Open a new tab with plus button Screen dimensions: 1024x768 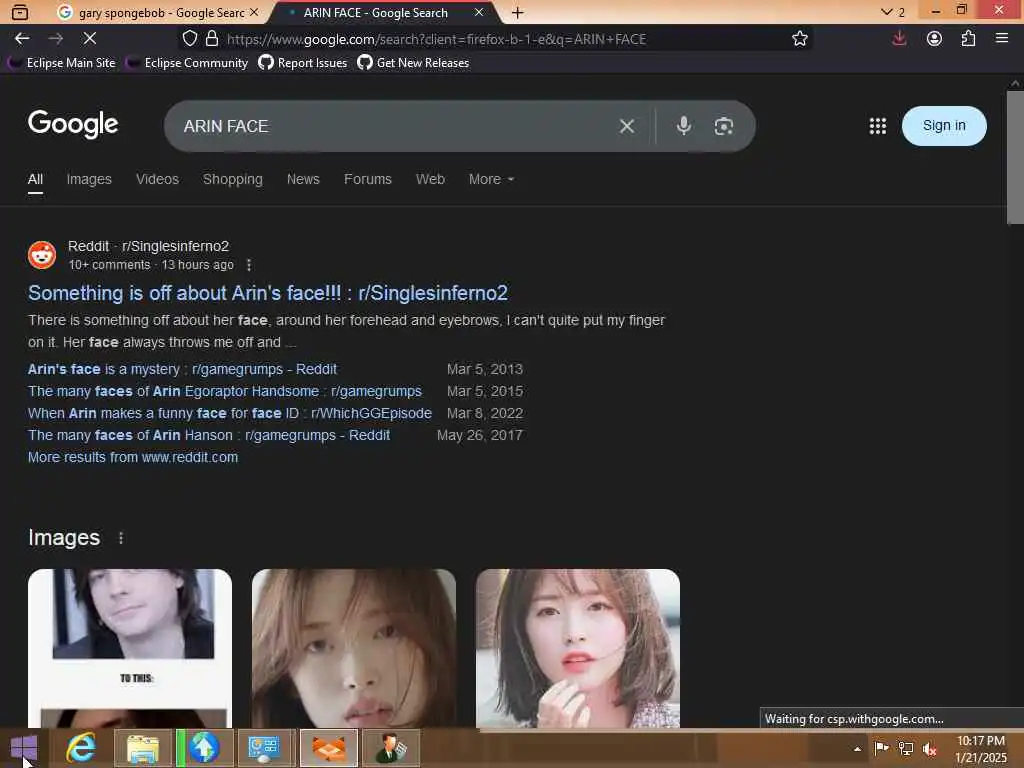[517, 12]
